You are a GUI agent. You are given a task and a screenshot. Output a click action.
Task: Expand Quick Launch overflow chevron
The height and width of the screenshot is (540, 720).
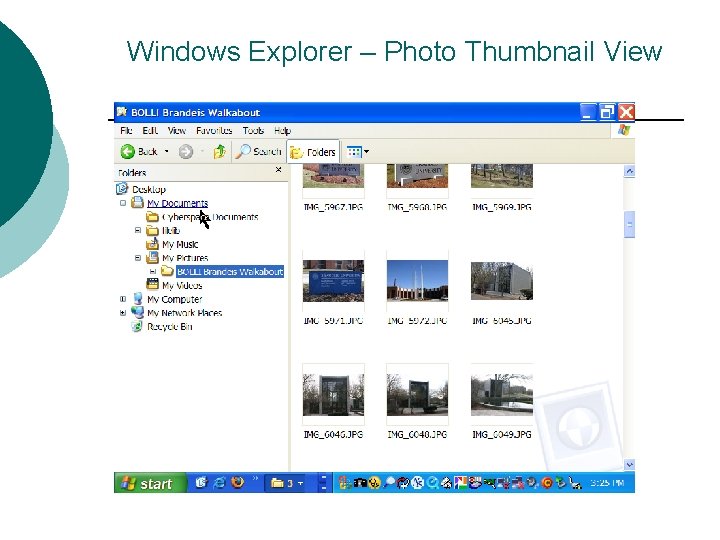(x=255, y=479)
